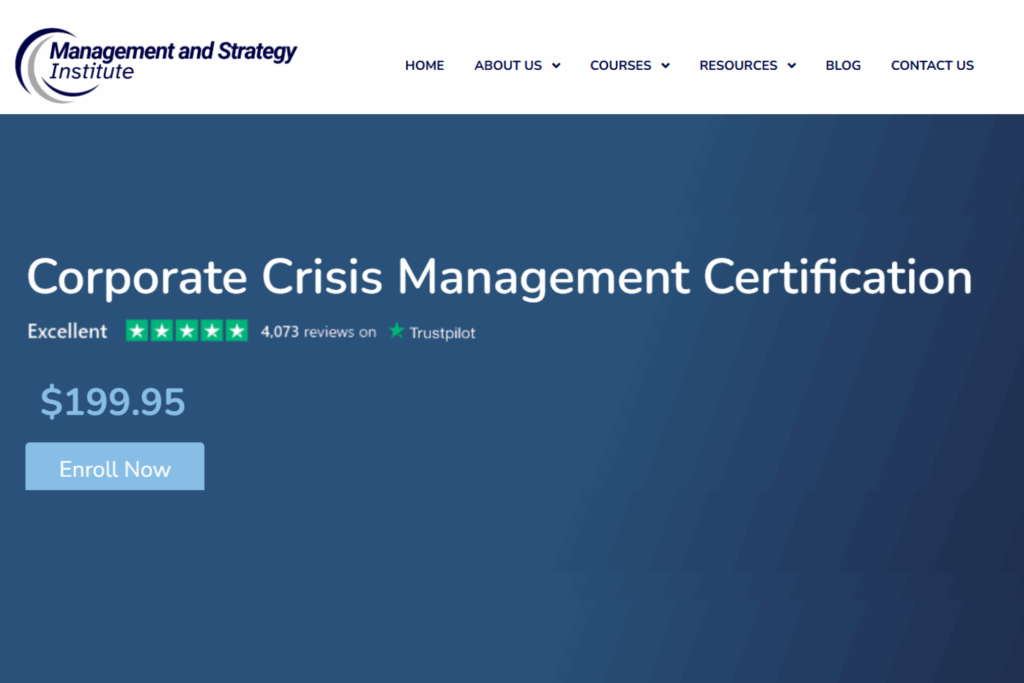Open the 4,073 reviews link
Viewport: 1024px width, 683px height.
[x=319, y=332]
